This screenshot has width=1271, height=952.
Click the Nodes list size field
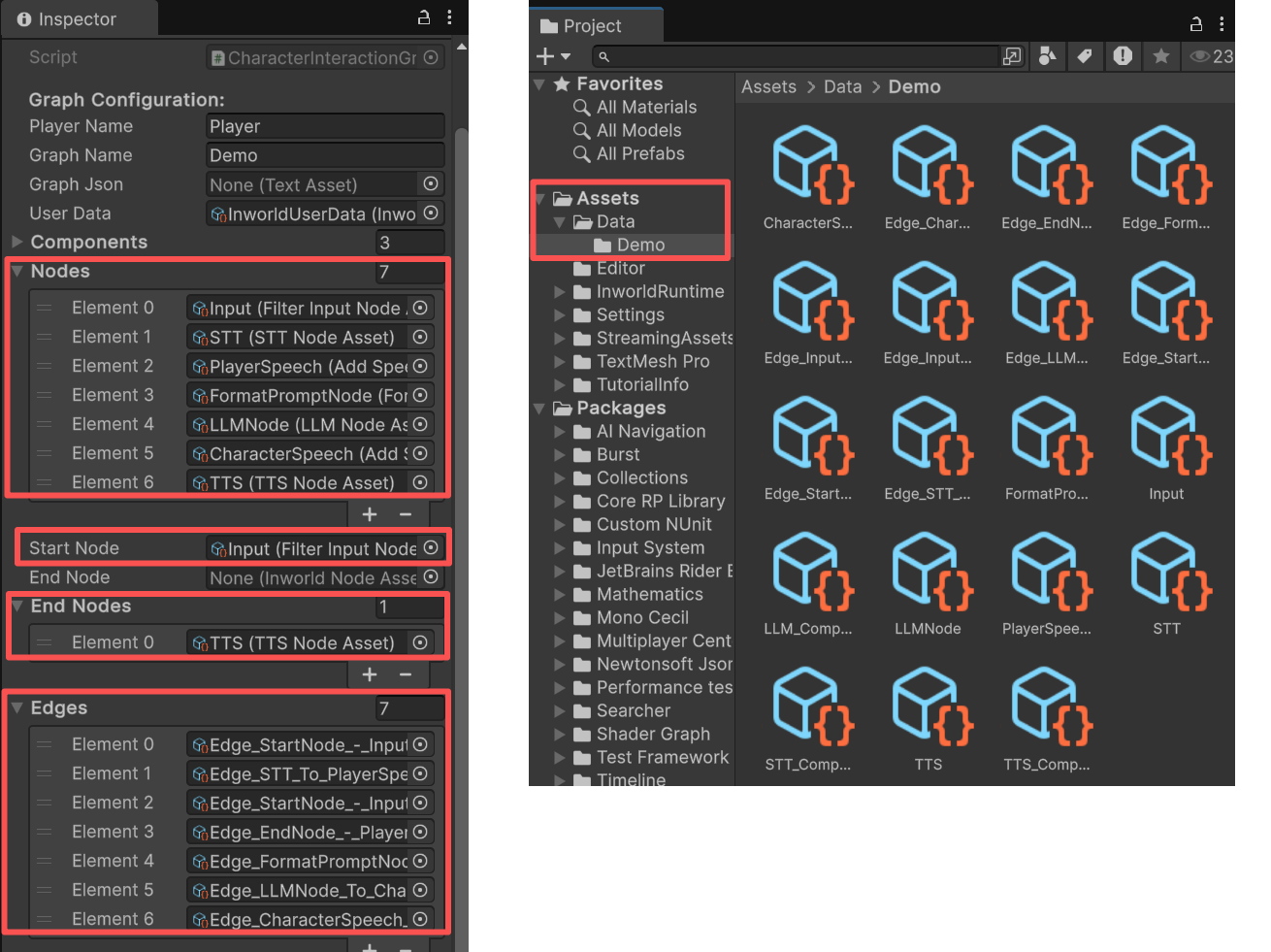pos(410,272)
